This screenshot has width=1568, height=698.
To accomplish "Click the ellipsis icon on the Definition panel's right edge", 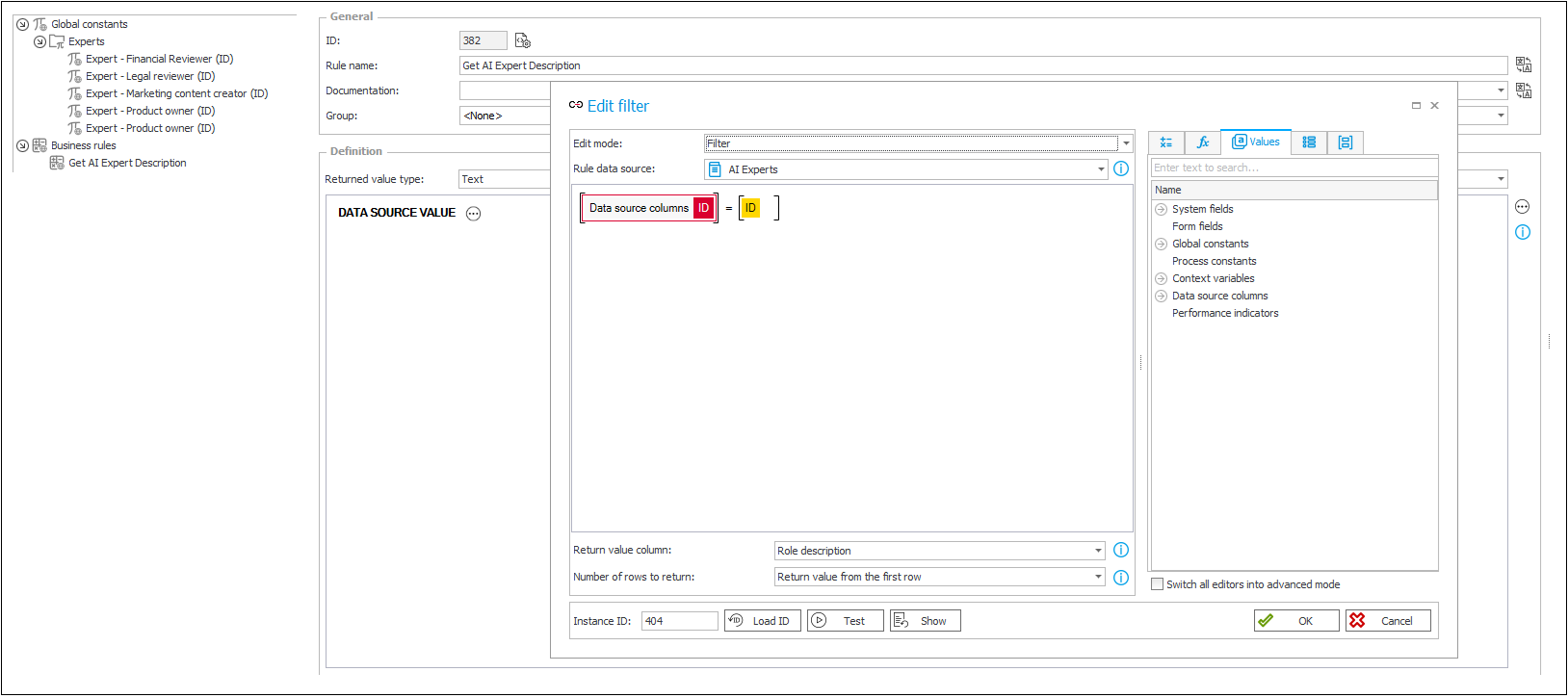I will [x=1522, y=207].
